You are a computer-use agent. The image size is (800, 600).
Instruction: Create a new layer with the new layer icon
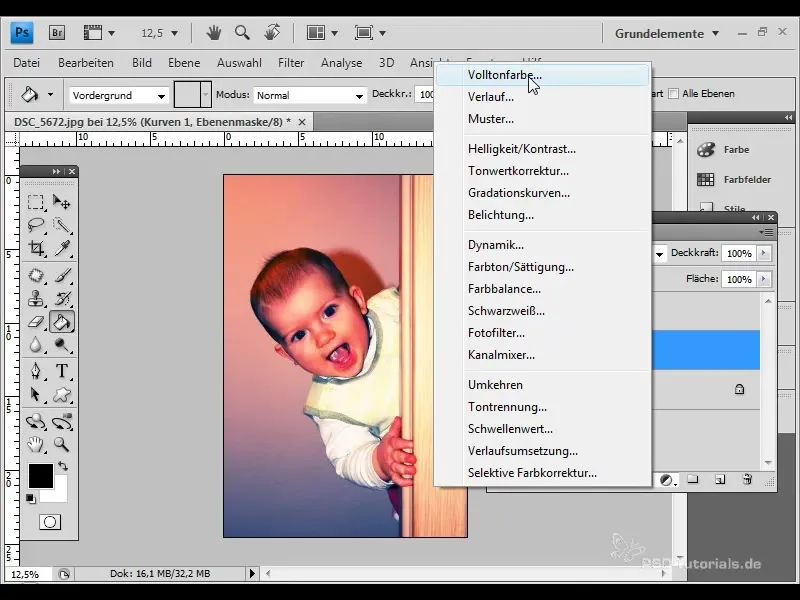pyautogui.click(x=720, y=479)
